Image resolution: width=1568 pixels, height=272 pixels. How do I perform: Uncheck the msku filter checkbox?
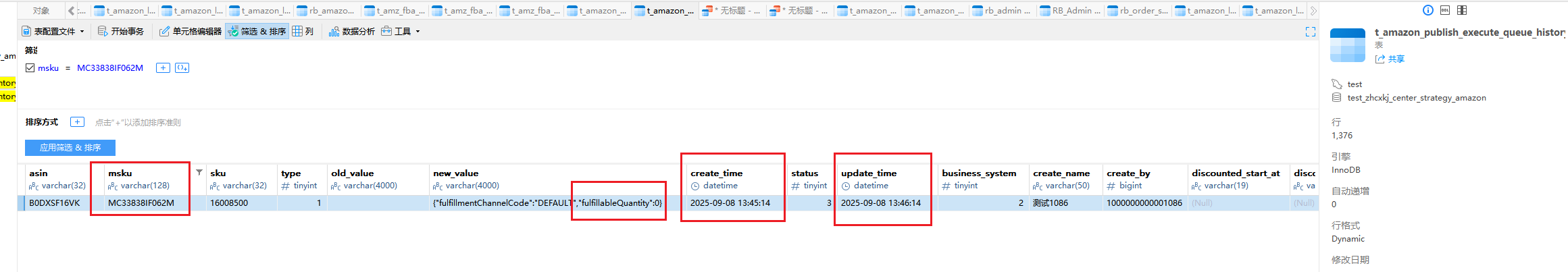pos(30,67)
